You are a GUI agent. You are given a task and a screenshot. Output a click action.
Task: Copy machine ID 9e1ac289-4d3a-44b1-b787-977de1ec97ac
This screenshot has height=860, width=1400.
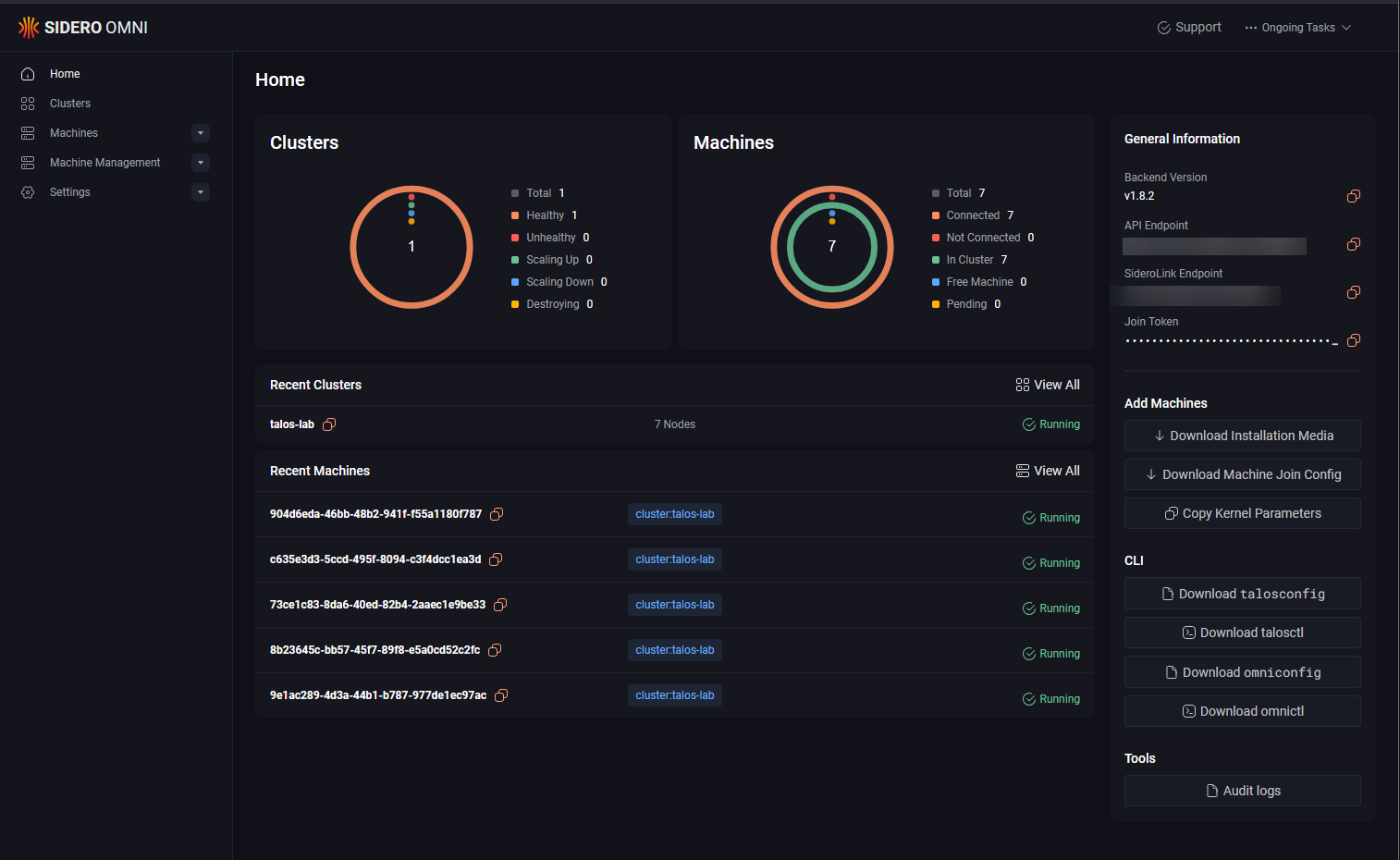(501, 695)
